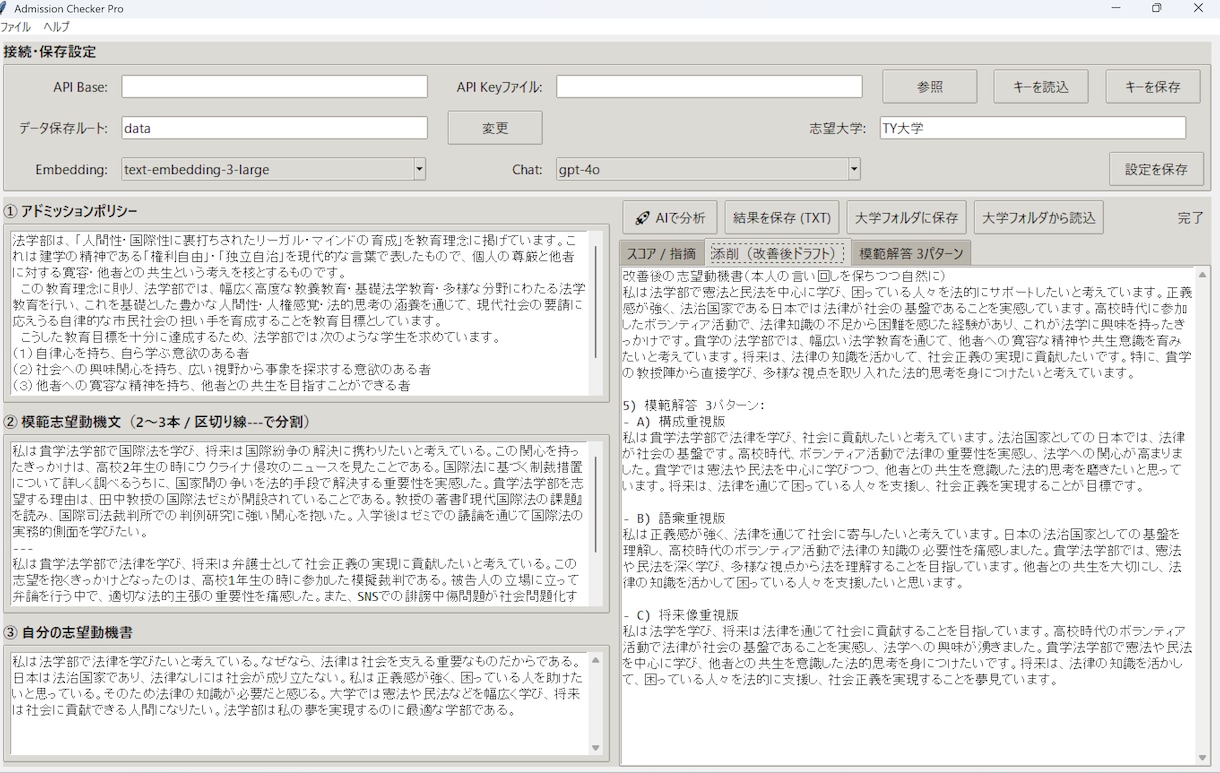Click the 完了 status label
The height and width of the screenshot is (773, 1220).
tap(1190, 218)
